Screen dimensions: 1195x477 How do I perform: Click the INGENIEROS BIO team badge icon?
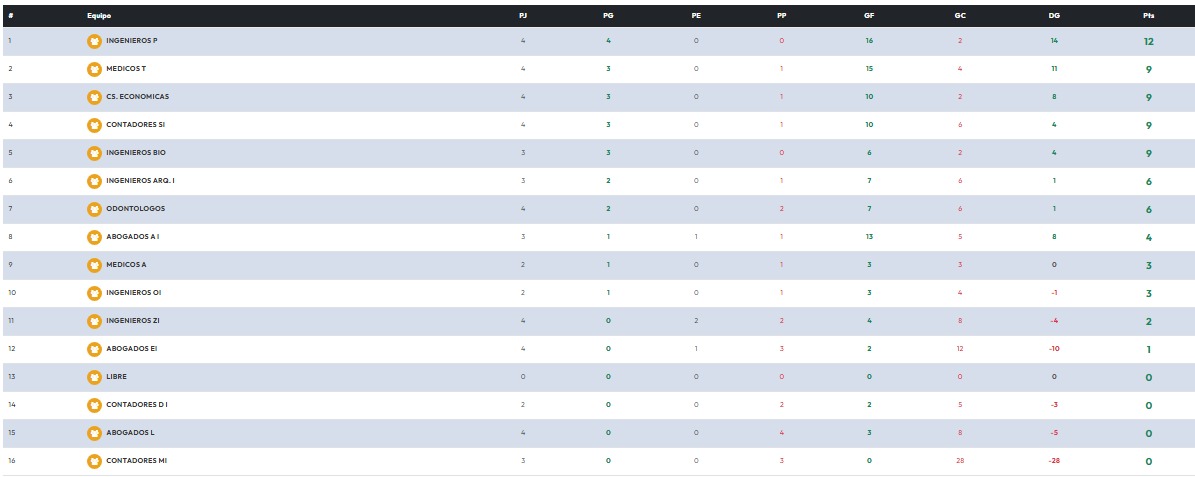94,153
